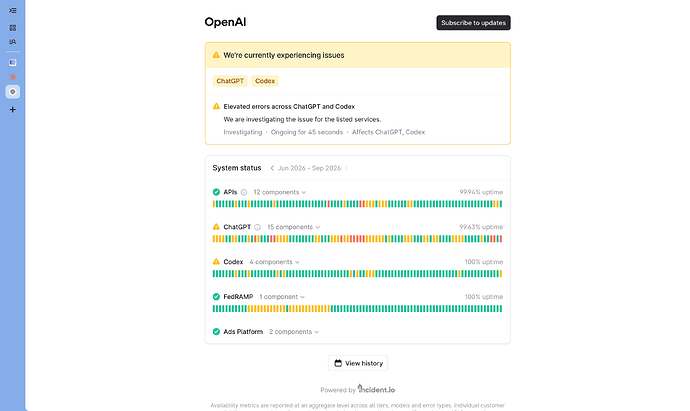Click the info icon beside ChatGPT

tap(257, 227)
